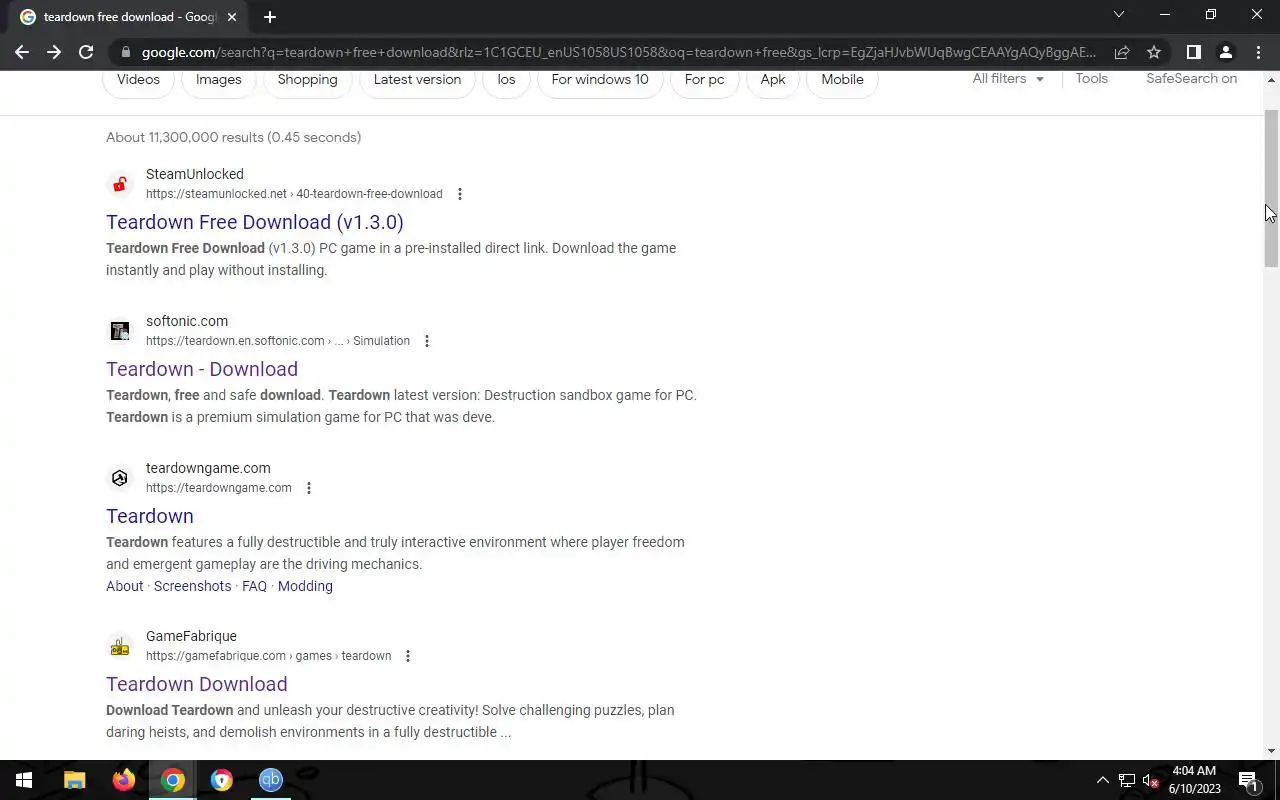
Task: Click the scrollbar up arrow
Action: [x=1272, y=79]
